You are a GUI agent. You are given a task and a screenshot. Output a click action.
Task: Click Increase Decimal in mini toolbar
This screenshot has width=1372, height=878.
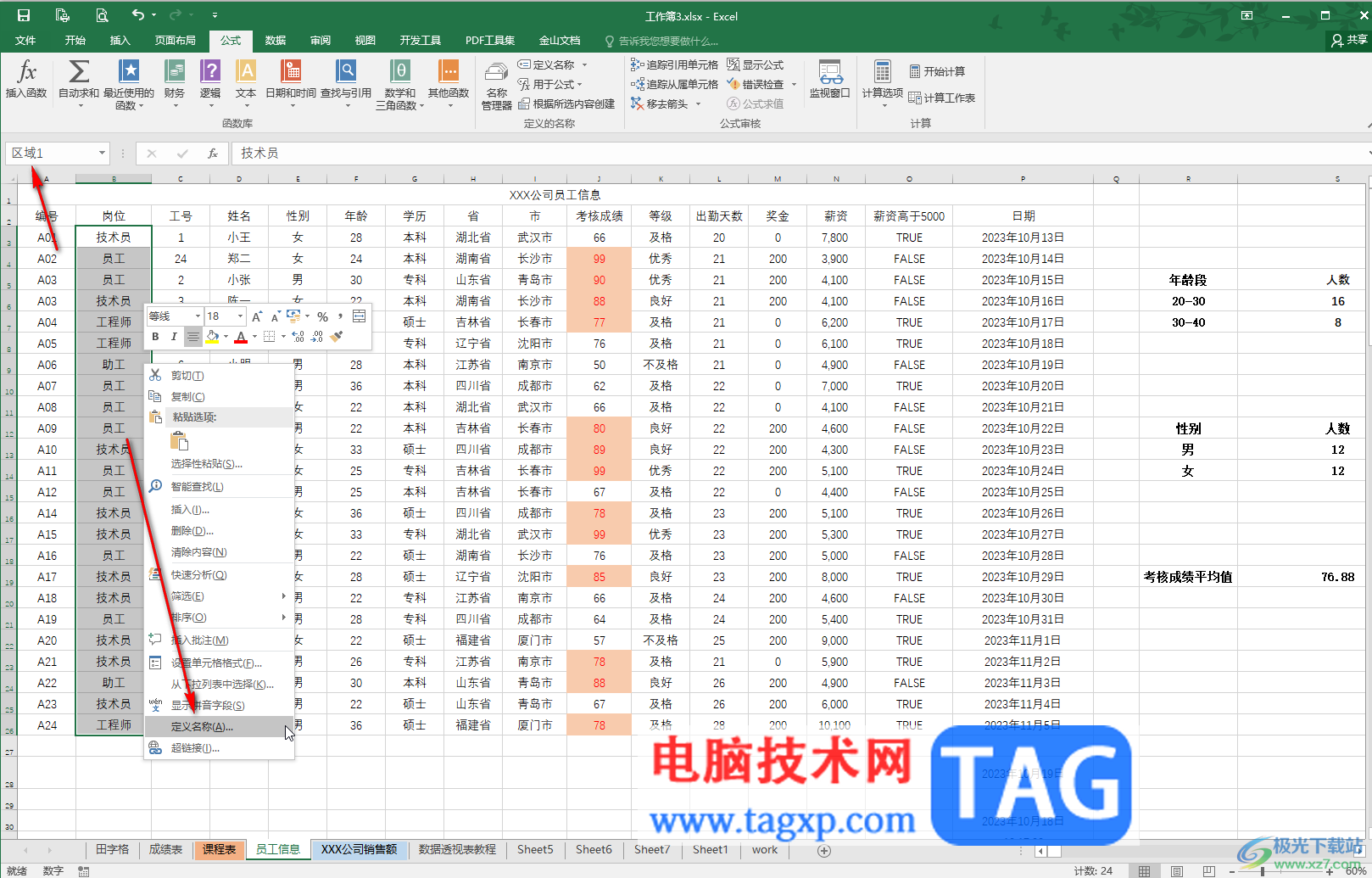pyautogui.click(x=298, y=337)
